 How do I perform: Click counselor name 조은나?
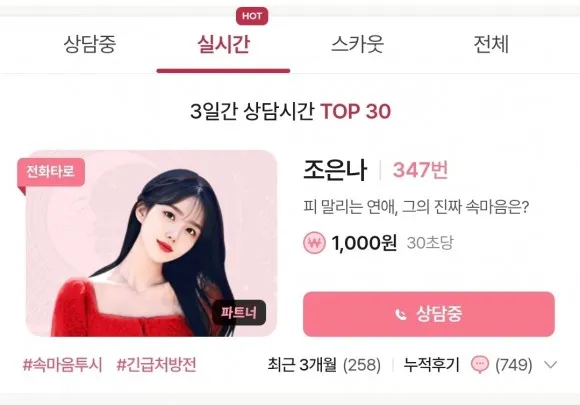tap(335, 170)
